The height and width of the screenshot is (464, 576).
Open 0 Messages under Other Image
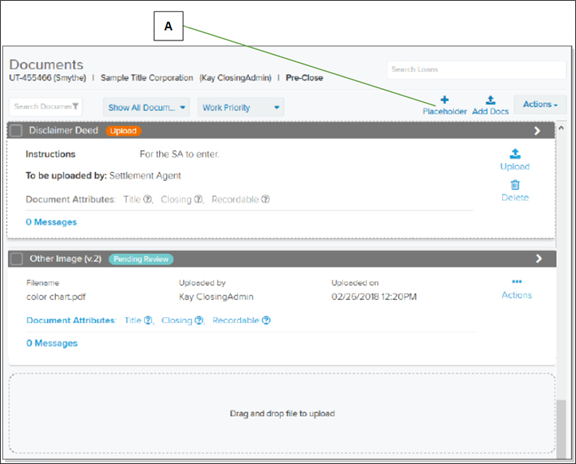coord(52,343)
